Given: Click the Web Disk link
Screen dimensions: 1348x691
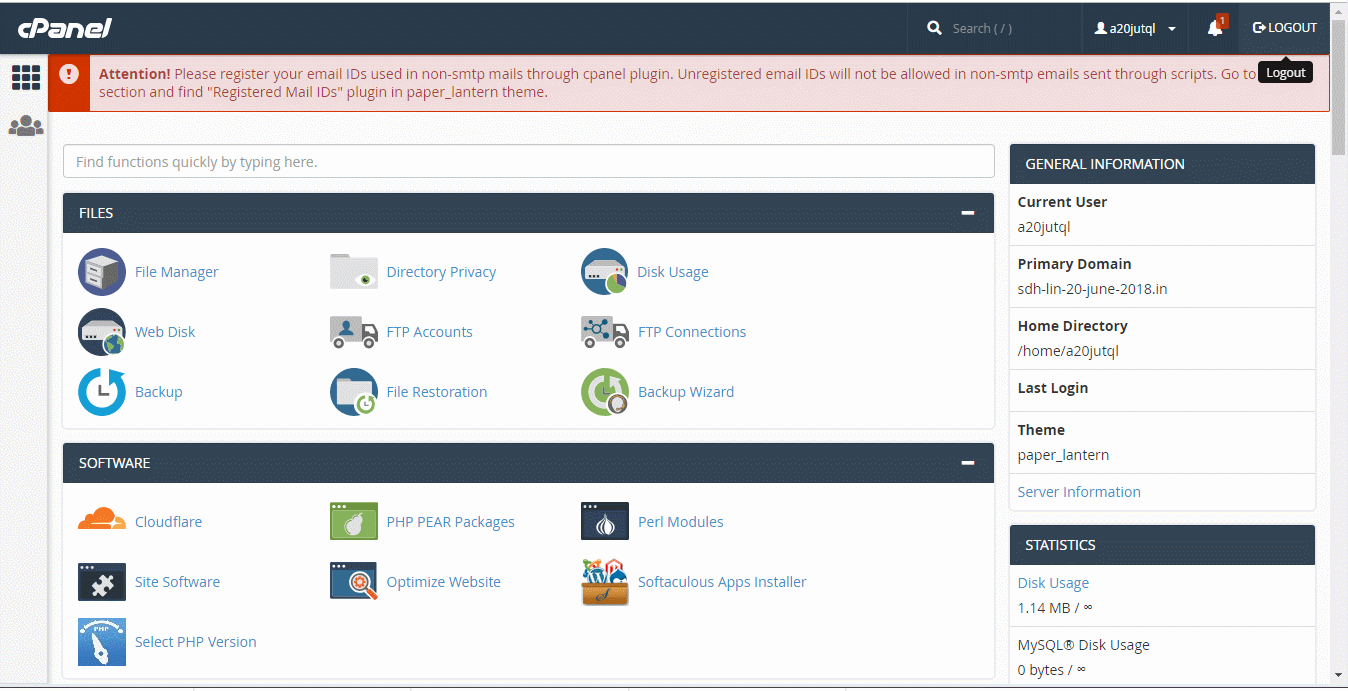Looking at the screenshot, I should (165, 332).
